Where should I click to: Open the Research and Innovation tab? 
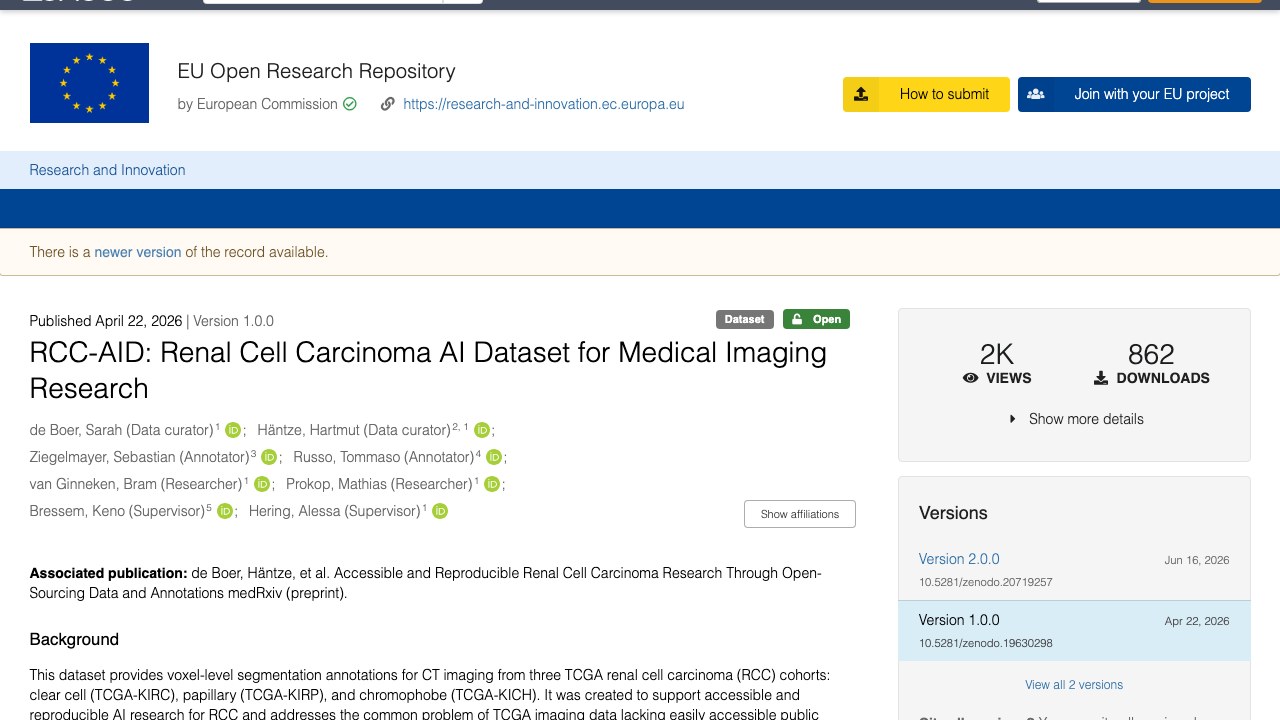107,170
